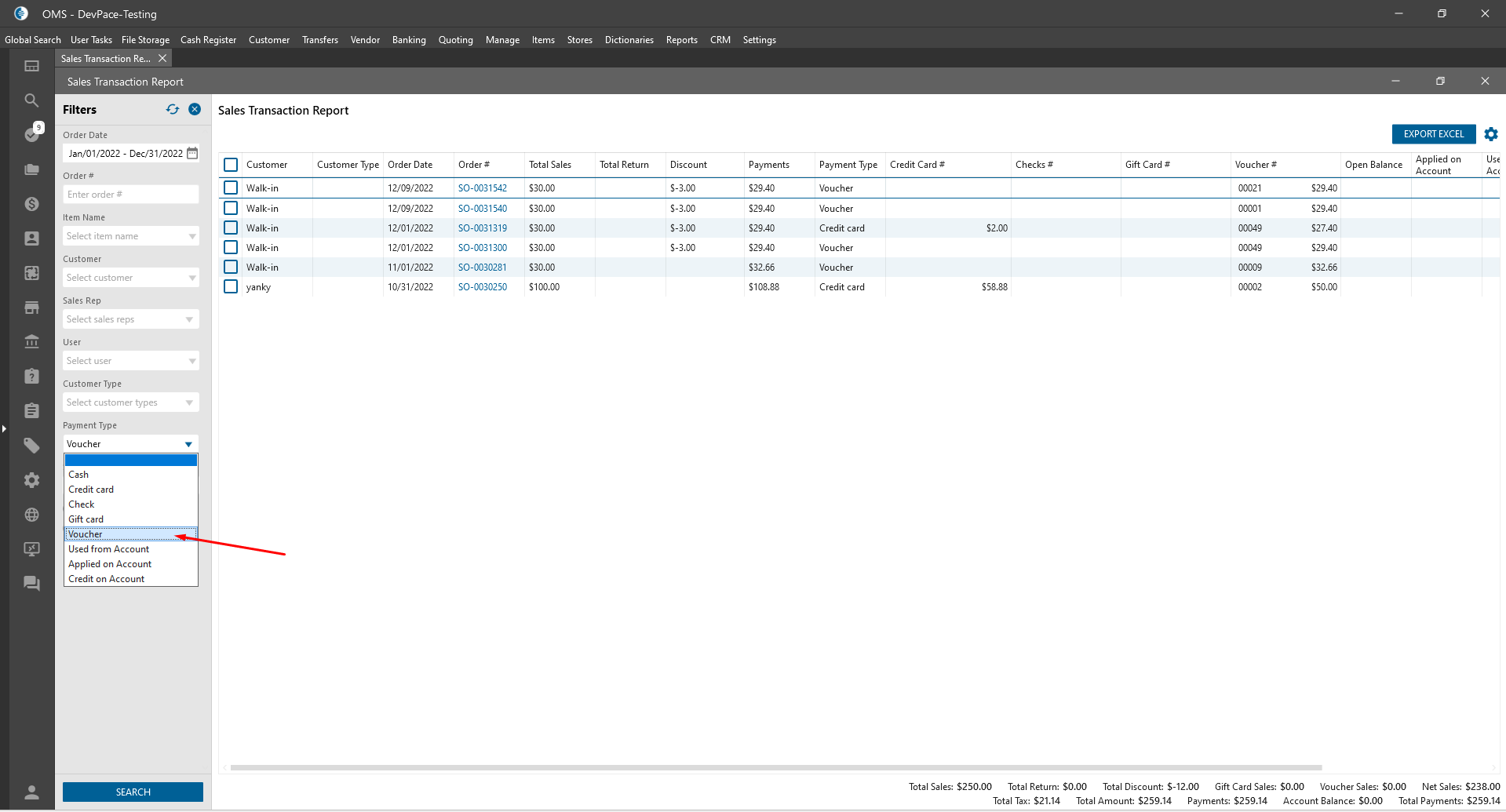The width and height of the screenshot is (1506, 812).
Task: Open the report settings gear icon
Action: coord(1491,134)
